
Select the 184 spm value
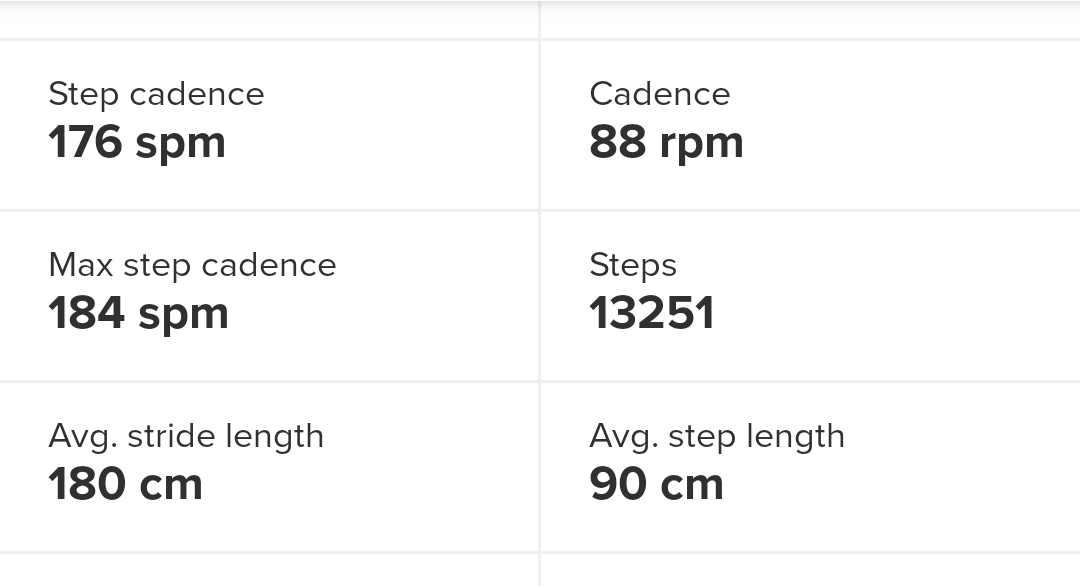click(x=138, y=313)
